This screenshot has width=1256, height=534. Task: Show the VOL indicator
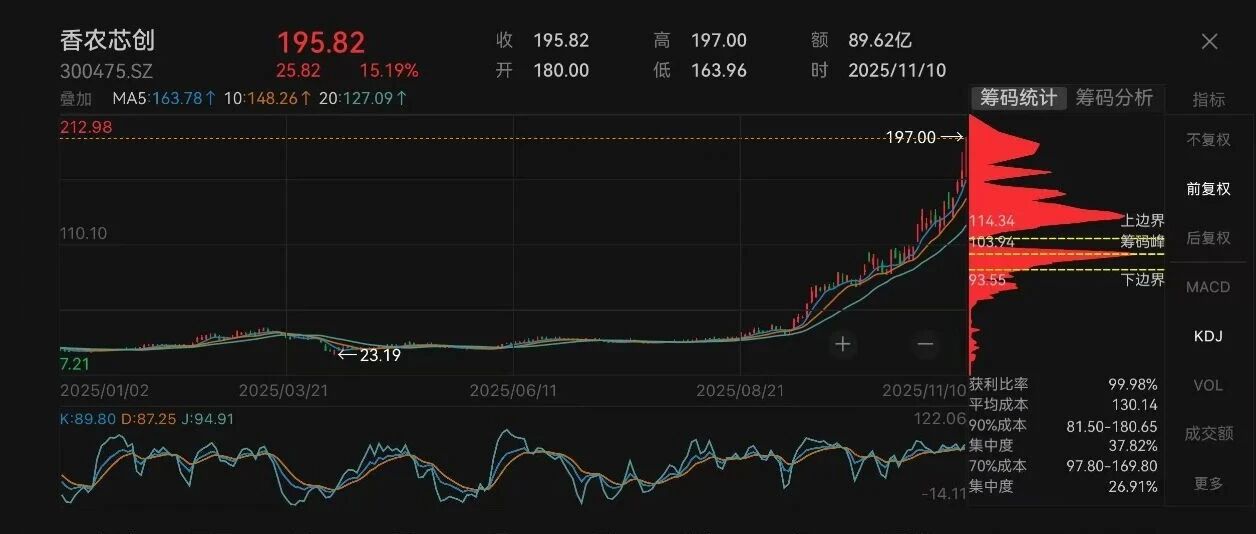[x=1208, y=385]
